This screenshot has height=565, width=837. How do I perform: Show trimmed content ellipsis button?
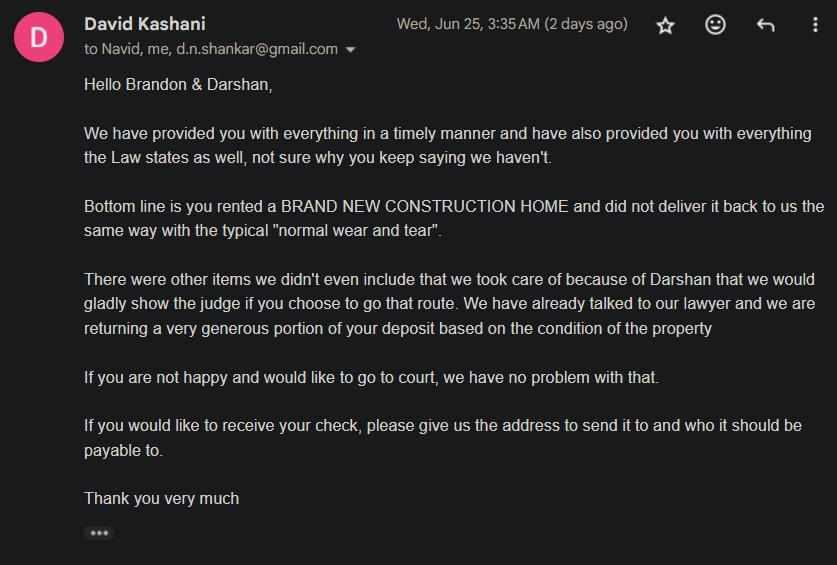[99, 532]
